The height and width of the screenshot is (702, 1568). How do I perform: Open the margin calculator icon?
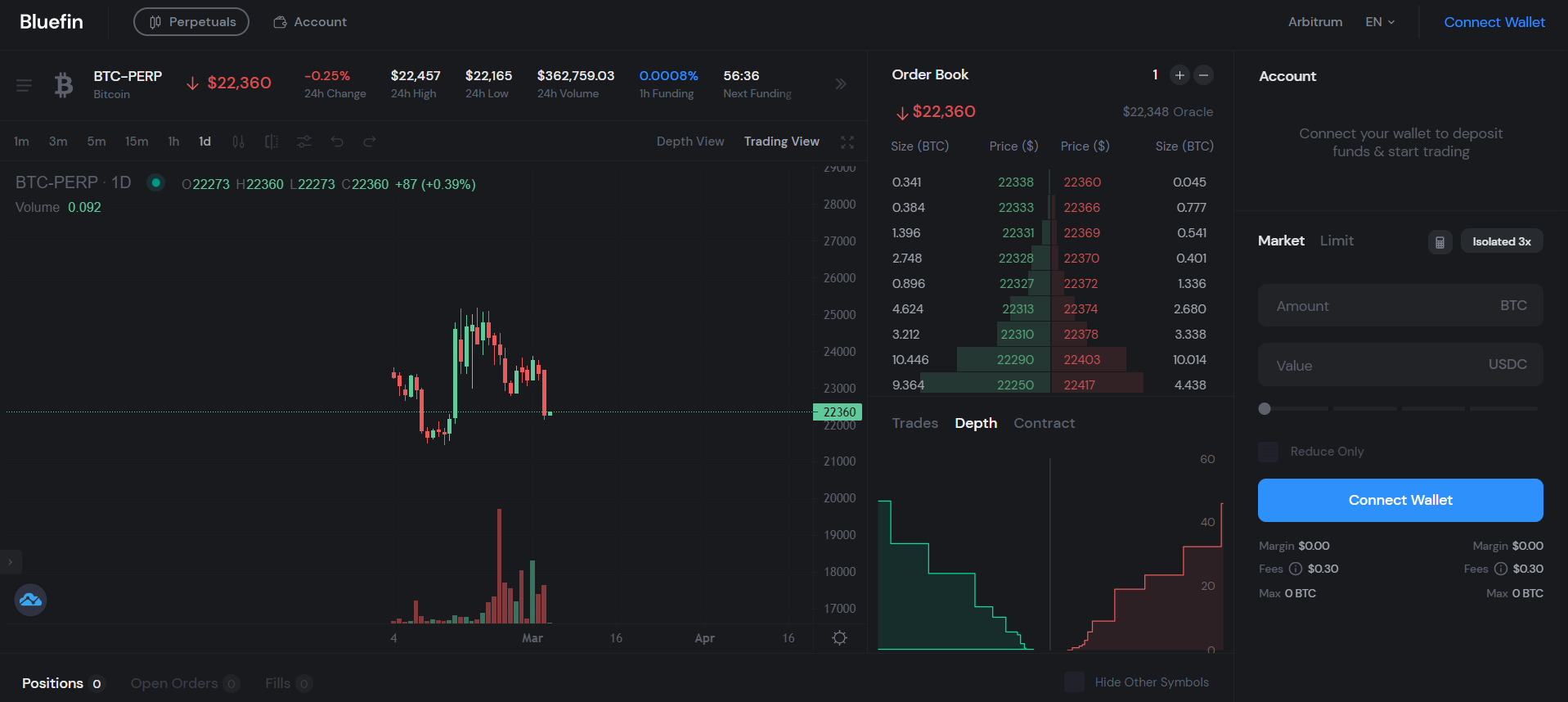1440,241
